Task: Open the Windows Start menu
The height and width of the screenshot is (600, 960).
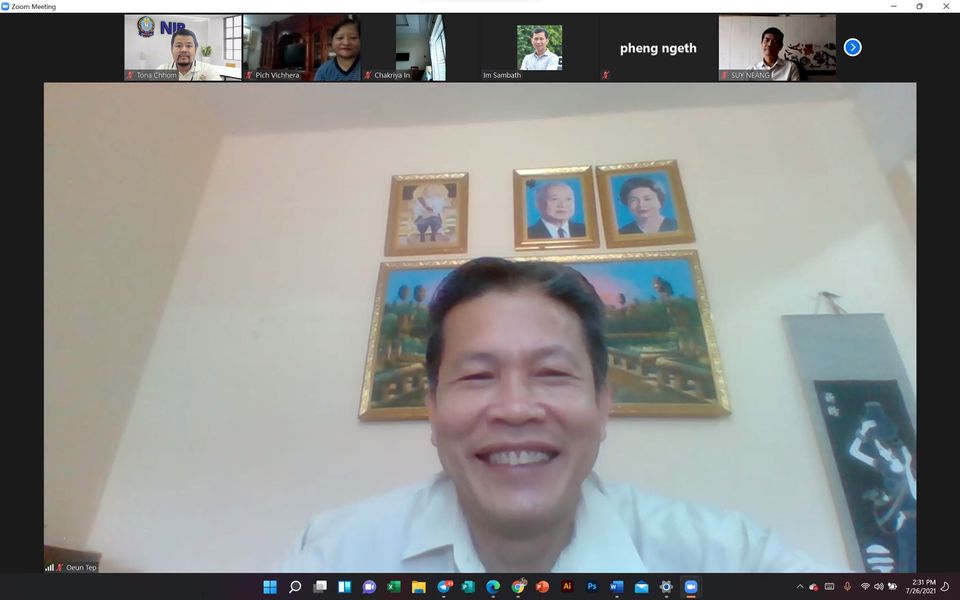Action: click(270, 587)
